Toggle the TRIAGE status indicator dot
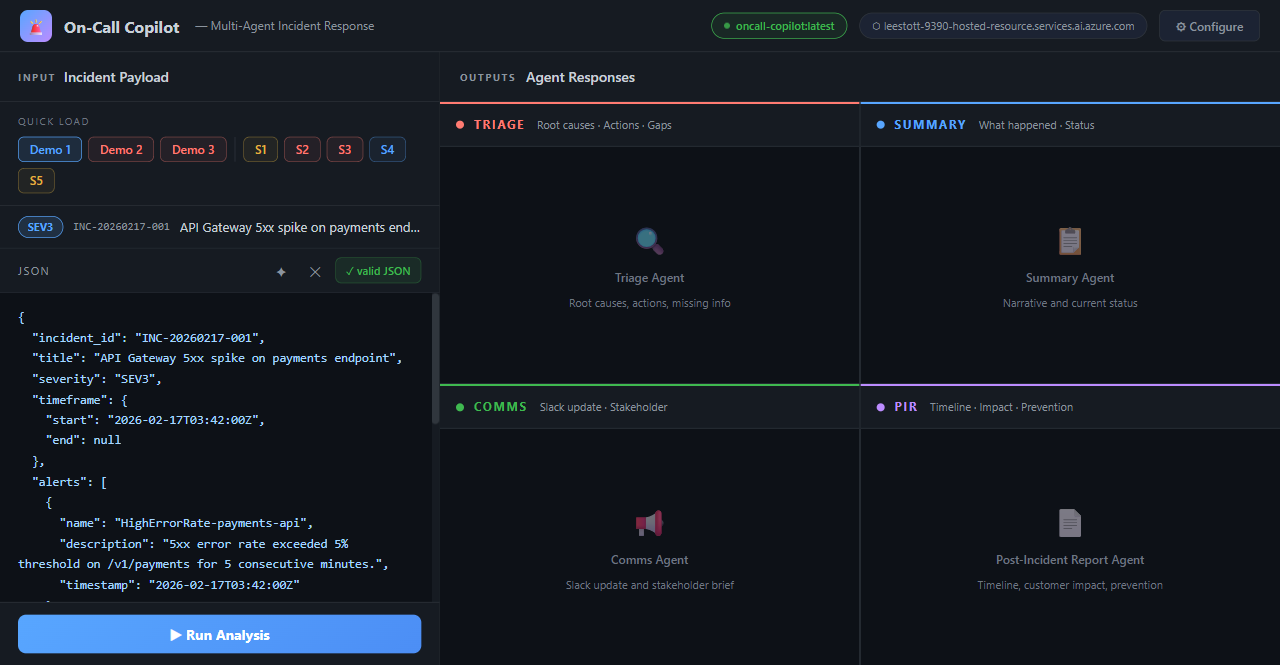Viewport: 1280px width, 665px height. 459,125
